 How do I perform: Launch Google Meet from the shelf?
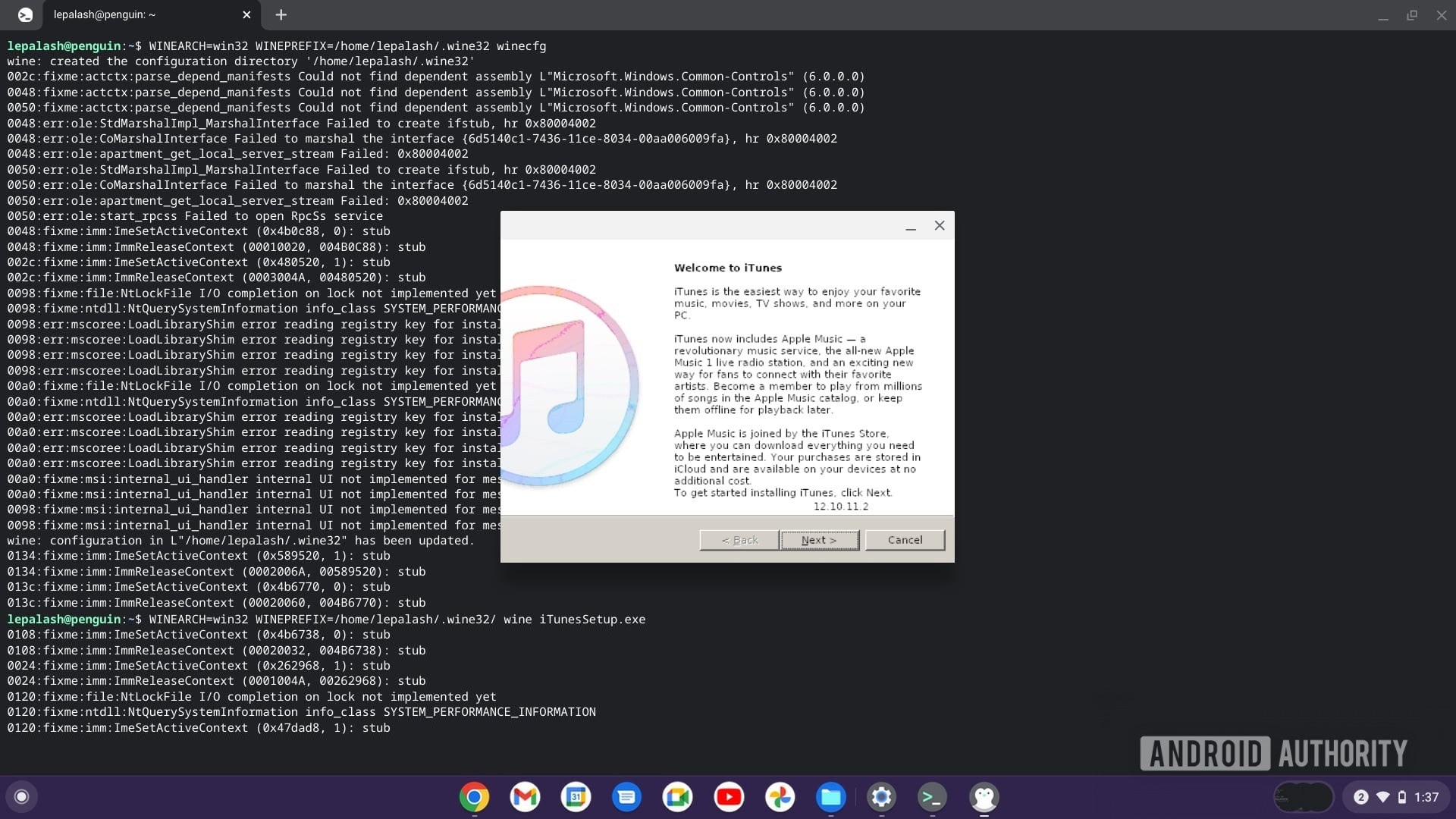678,797
